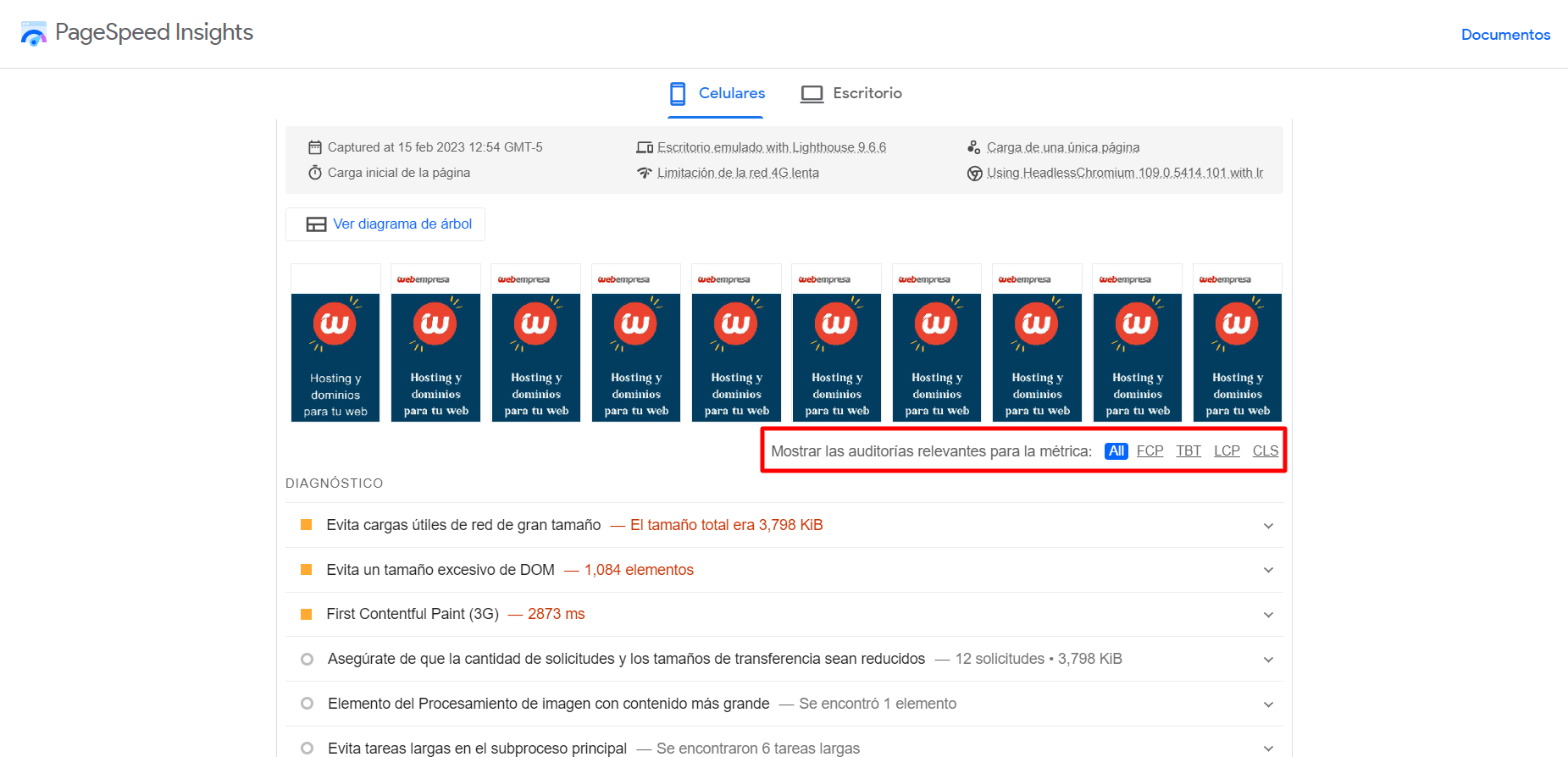Screen dimensions: 1568x757
Task: Expand Evita un tamaño excesivo de DOM chevron
Action: (1268, 570)
